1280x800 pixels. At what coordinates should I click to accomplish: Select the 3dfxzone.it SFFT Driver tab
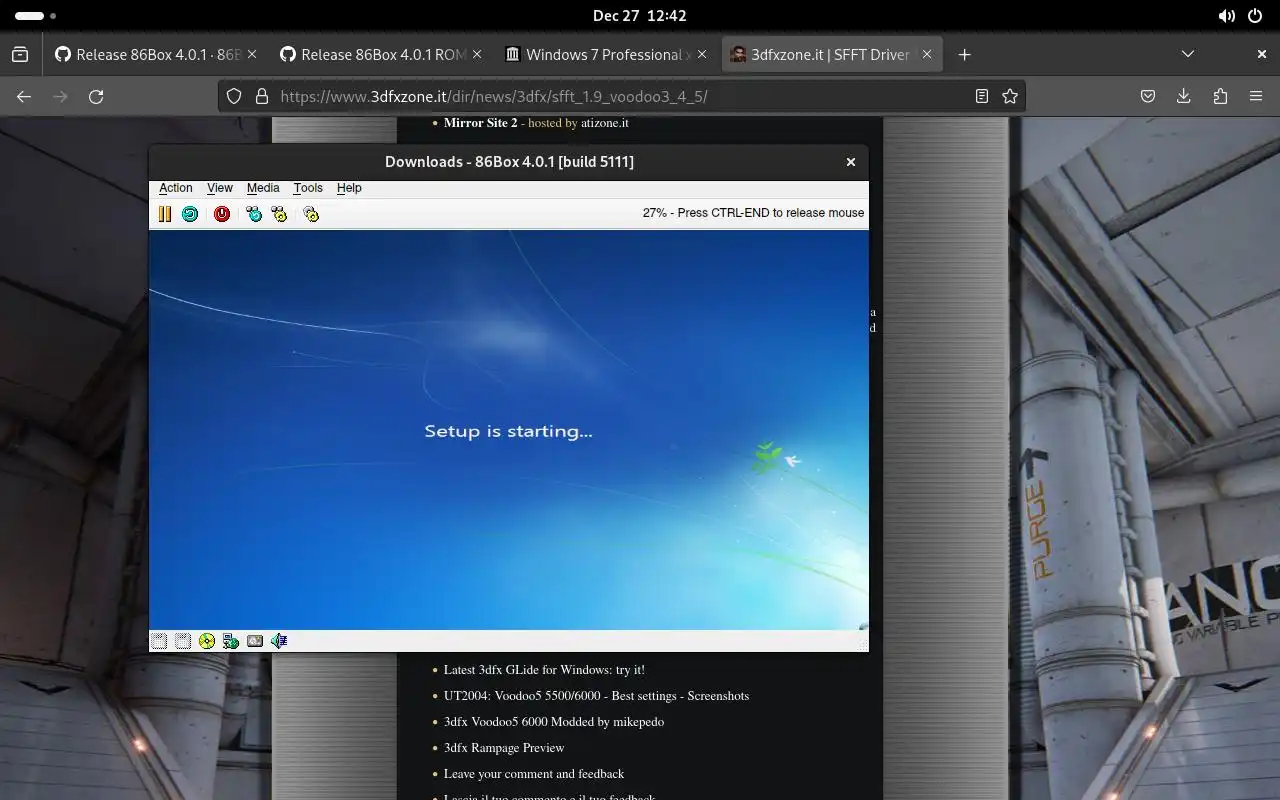click(832, 54)
